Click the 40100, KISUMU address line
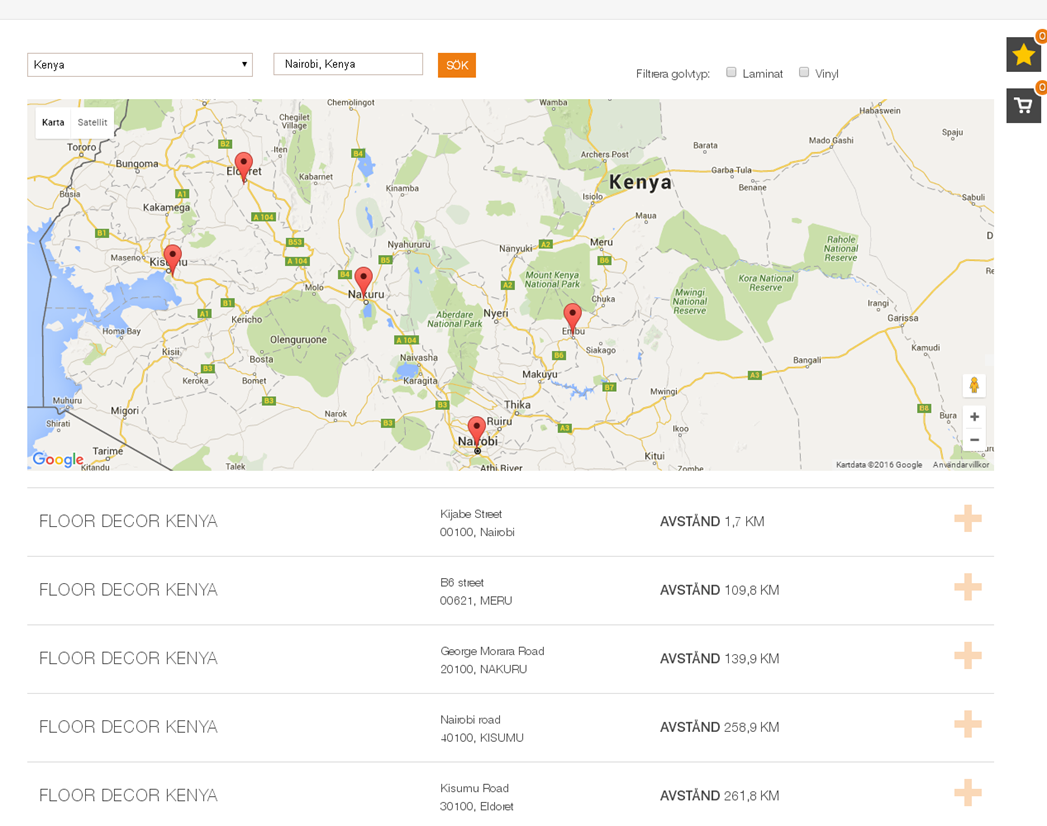 pyautogui.click(x=481, y=738)
